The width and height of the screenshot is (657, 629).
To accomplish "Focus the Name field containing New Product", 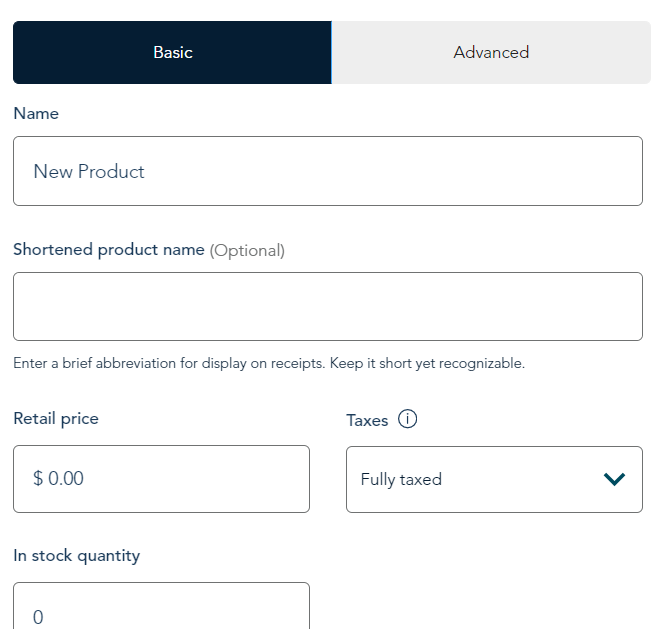I will (x=328, y=171).
